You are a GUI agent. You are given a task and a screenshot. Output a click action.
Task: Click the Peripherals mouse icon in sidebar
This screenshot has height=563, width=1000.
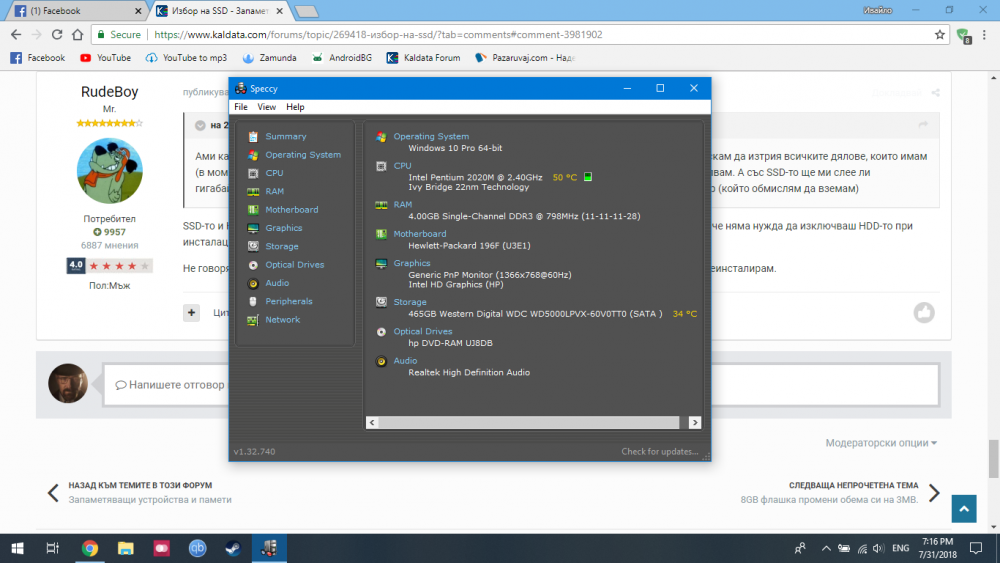253,302
